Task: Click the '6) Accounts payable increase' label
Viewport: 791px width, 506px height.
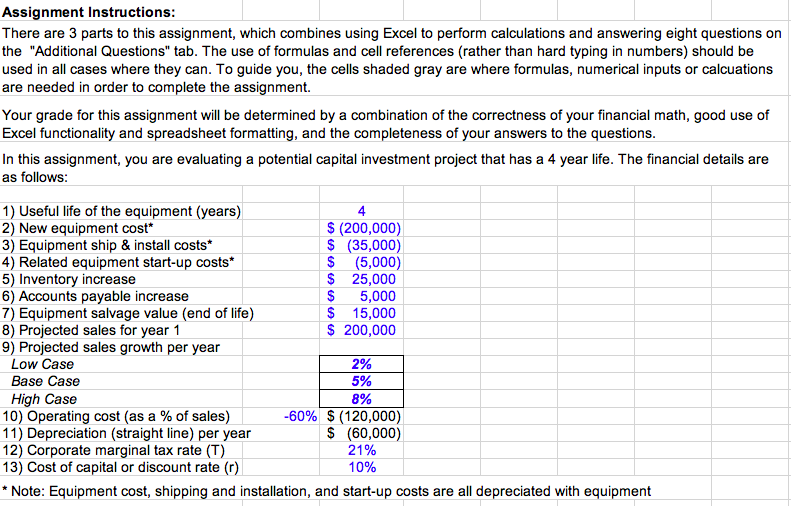Action: [95, 296]
